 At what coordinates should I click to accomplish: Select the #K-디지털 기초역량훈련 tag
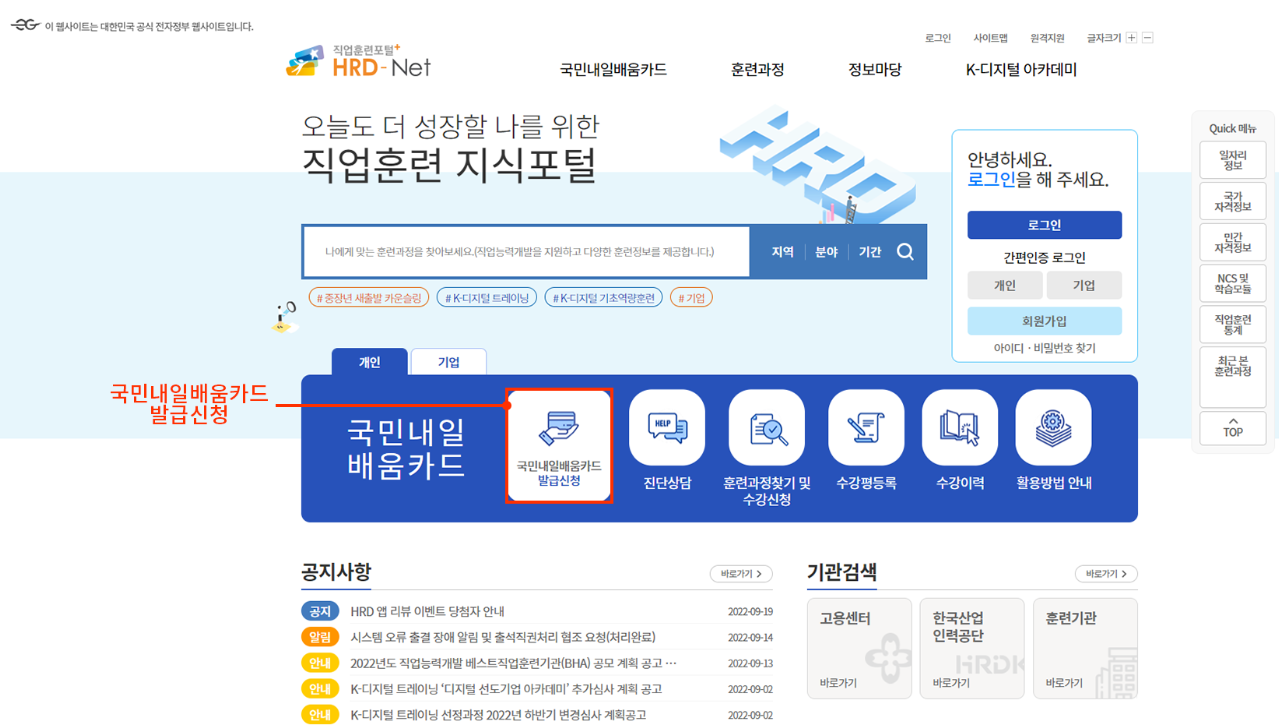[604, 298]
